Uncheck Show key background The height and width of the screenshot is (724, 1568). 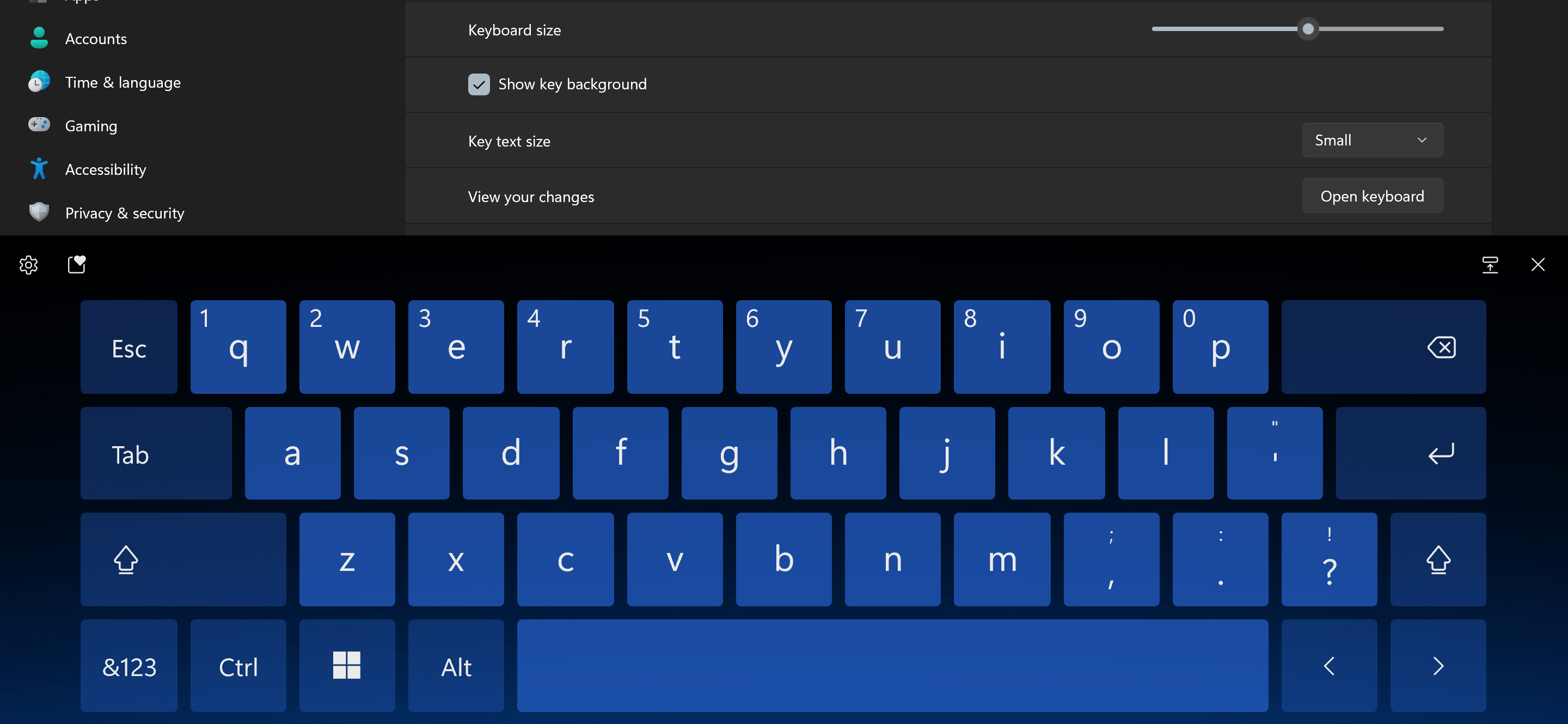click(479, 84)
